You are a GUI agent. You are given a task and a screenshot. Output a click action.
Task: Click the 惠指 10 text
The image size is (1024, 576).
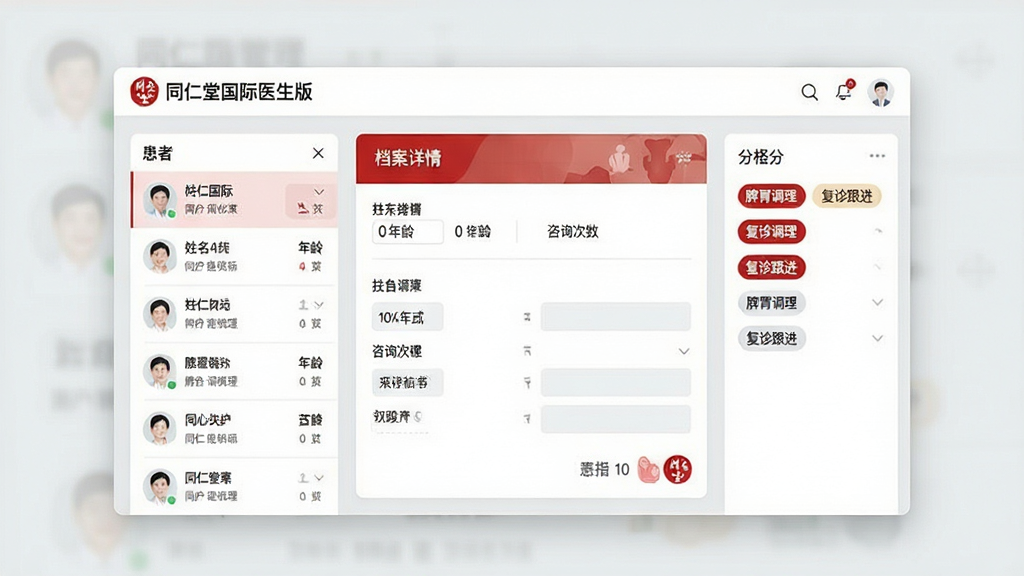click(x=605, y=470)
